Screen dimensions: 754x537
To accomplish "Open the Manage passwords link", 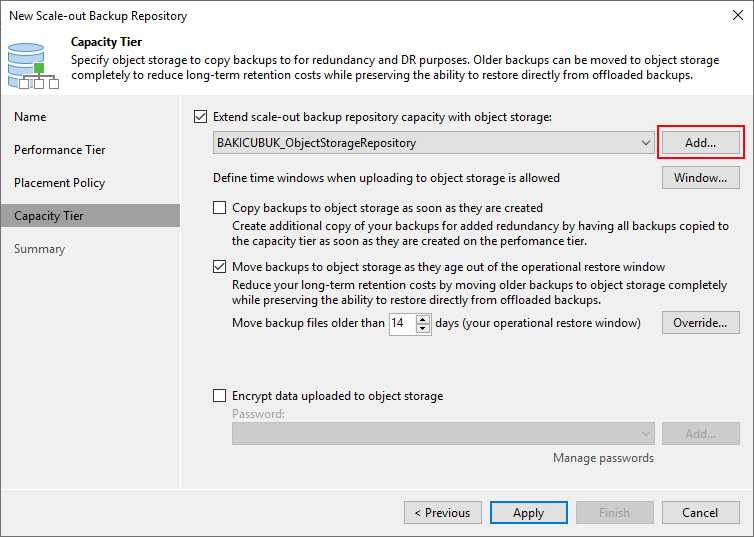I will coord(603,458).
